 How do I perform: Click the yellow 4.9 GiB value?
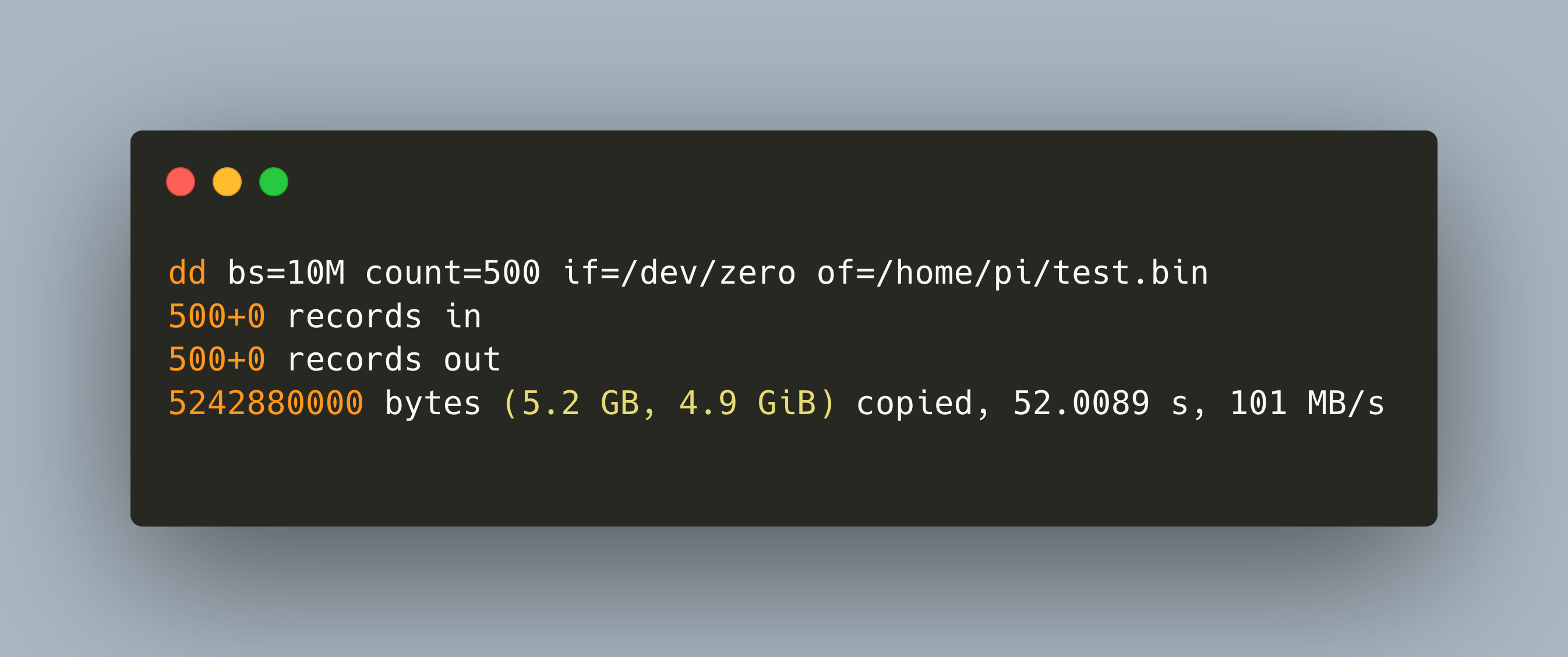click(x=747, y=403)
